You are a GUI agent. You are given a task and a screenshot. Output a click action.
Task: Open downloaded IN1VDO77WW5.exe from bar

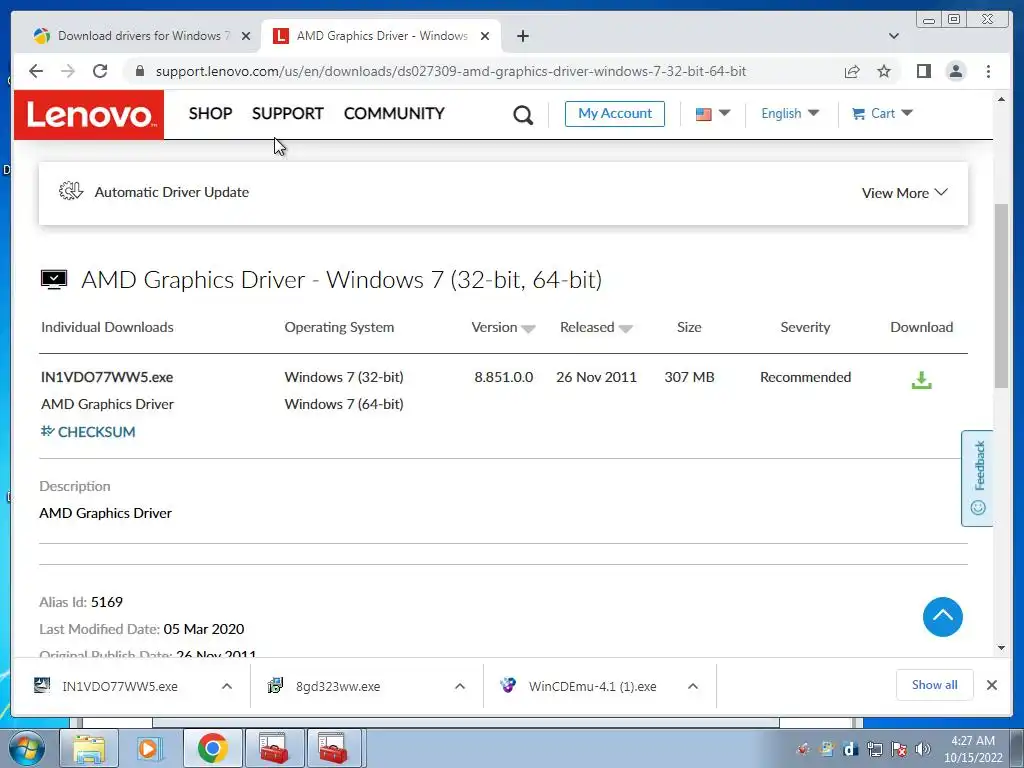120,686
